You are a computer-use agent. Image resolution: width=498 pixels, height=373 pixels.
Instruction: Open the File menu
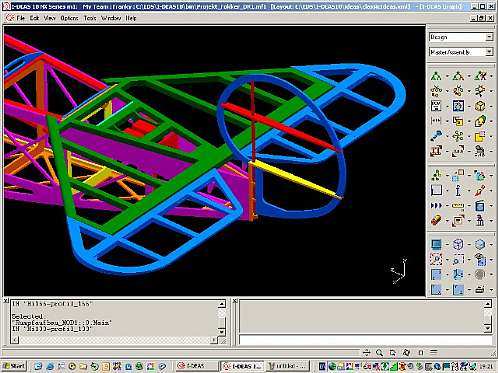click(20, 18)
